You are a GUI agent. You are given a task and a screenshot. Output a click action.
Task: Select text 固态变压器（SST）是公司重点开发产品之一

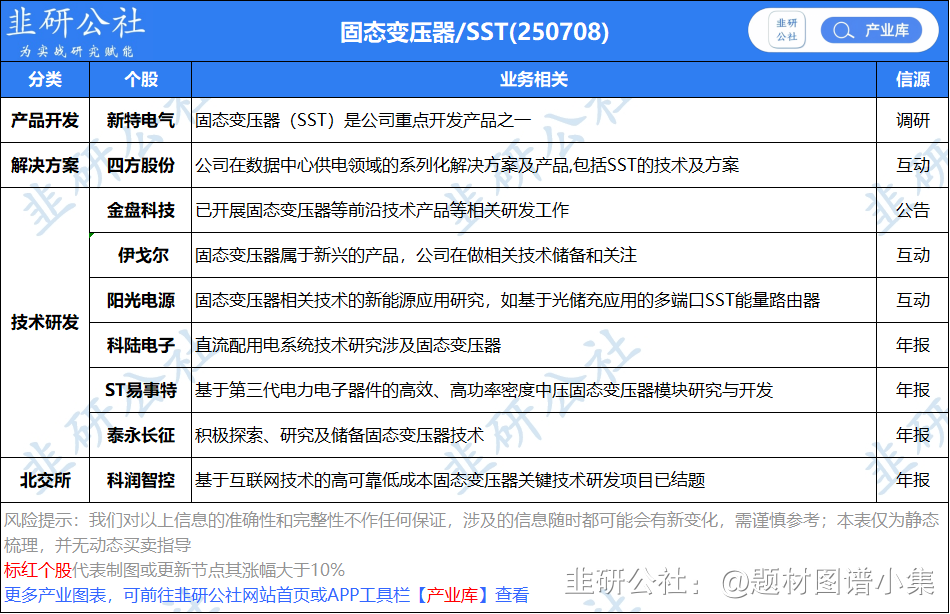363,120
